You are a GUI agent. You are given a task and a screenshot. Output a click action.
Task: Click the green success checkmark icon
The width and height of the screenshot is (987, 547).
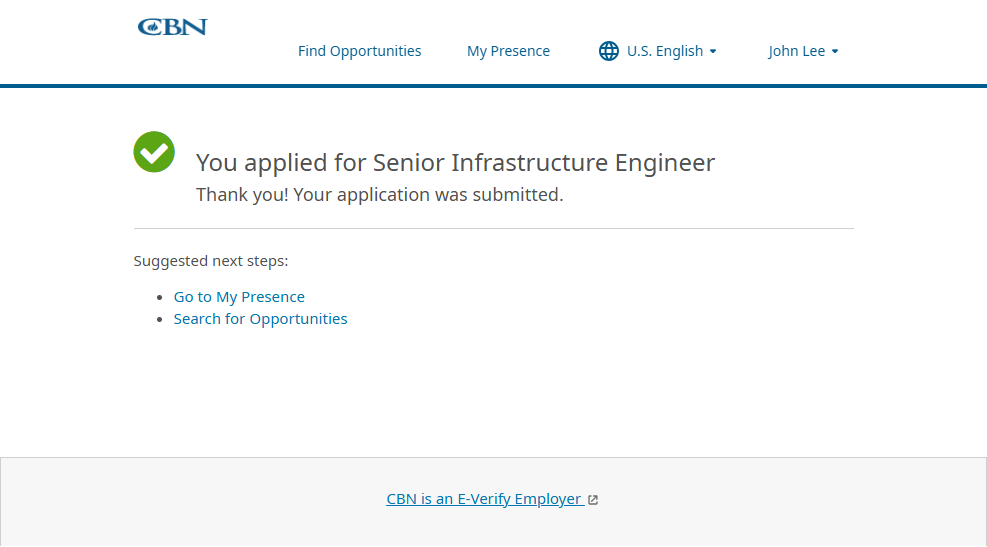(x=154, y=152)
